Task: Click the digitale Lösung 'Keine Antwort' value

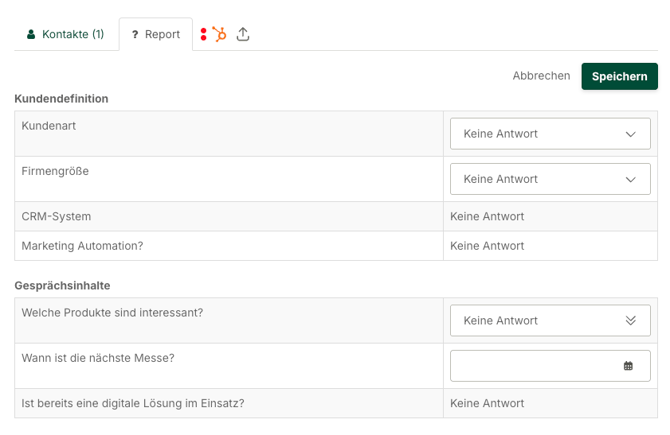Action: (x=487, y=403)
